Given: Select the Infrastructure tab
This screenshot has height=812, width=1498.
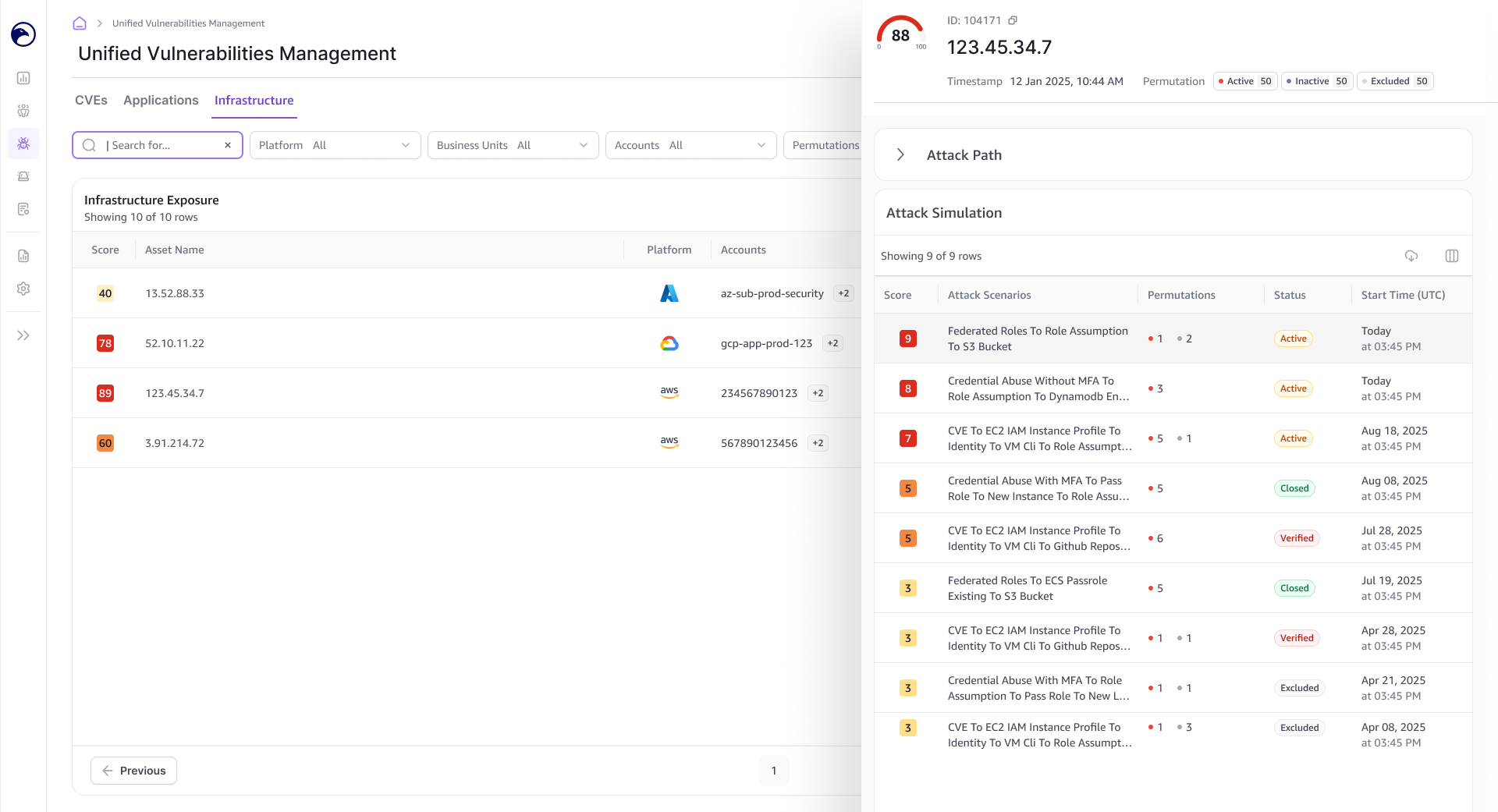Looking at the screenshot, I should tap(254, 100).
